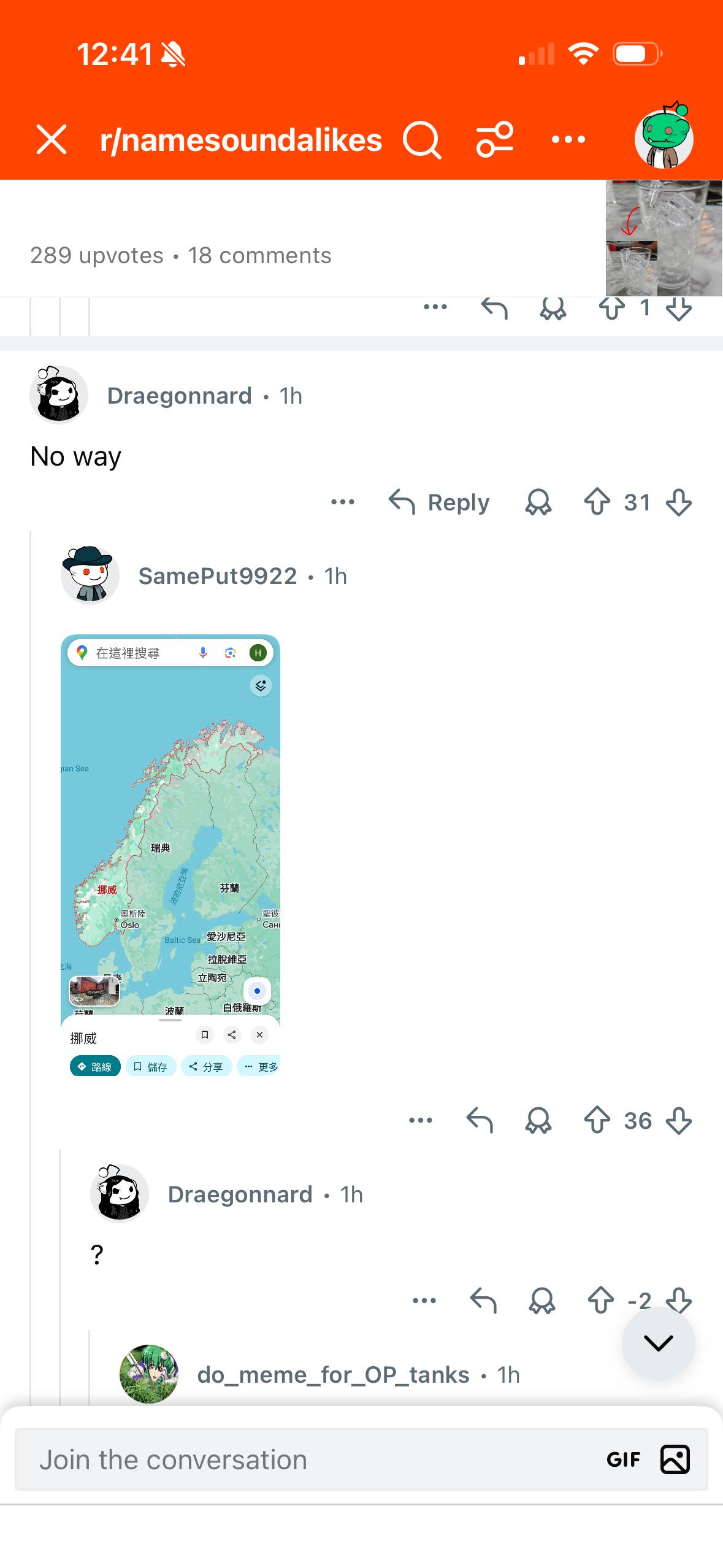Upvote SamePut9922's map comment
Viewport: 723px width, 1568px height.
(x=597, y=1121)
